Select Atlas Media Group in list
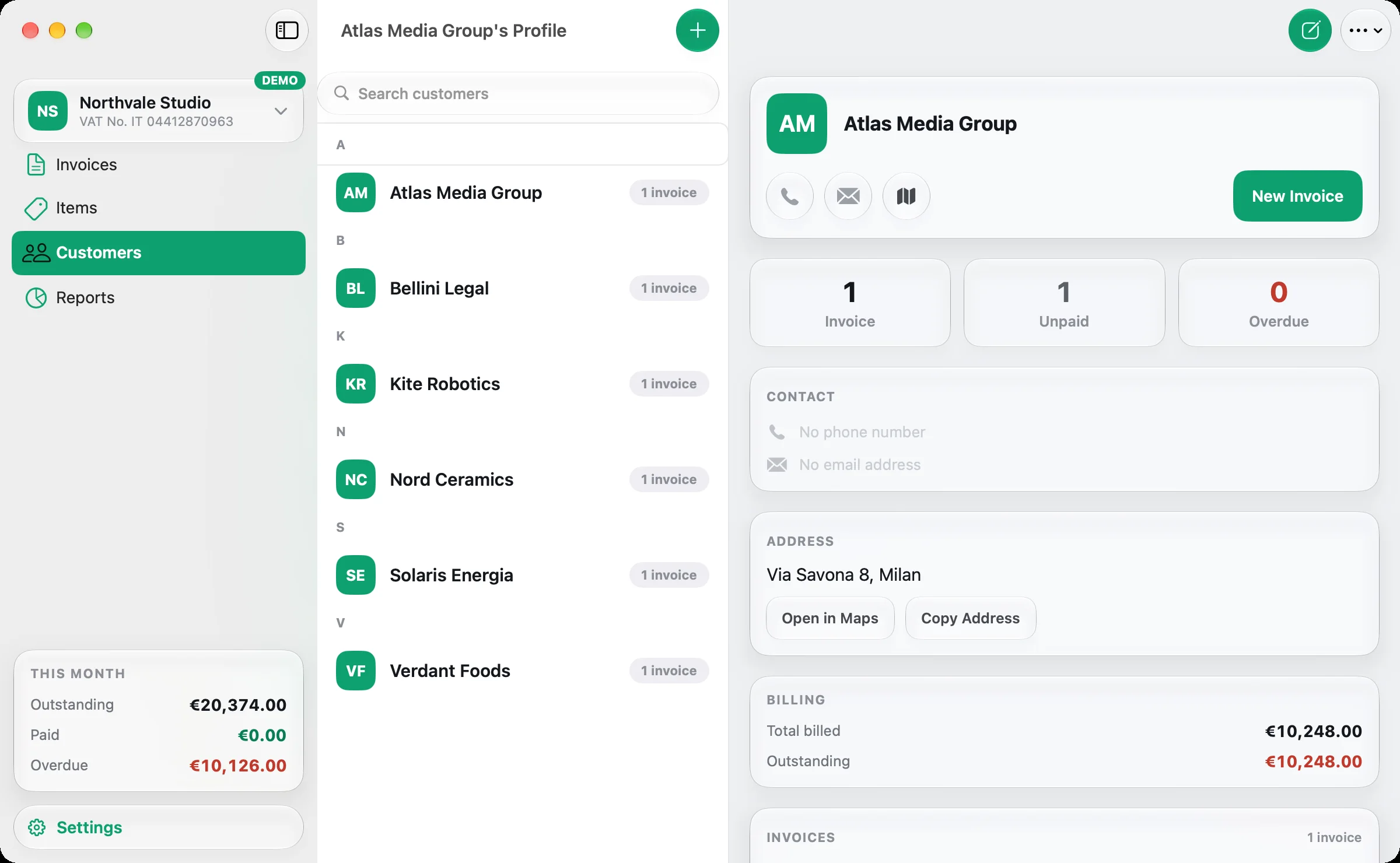1400x863 pixels. [x=523, y=192]
